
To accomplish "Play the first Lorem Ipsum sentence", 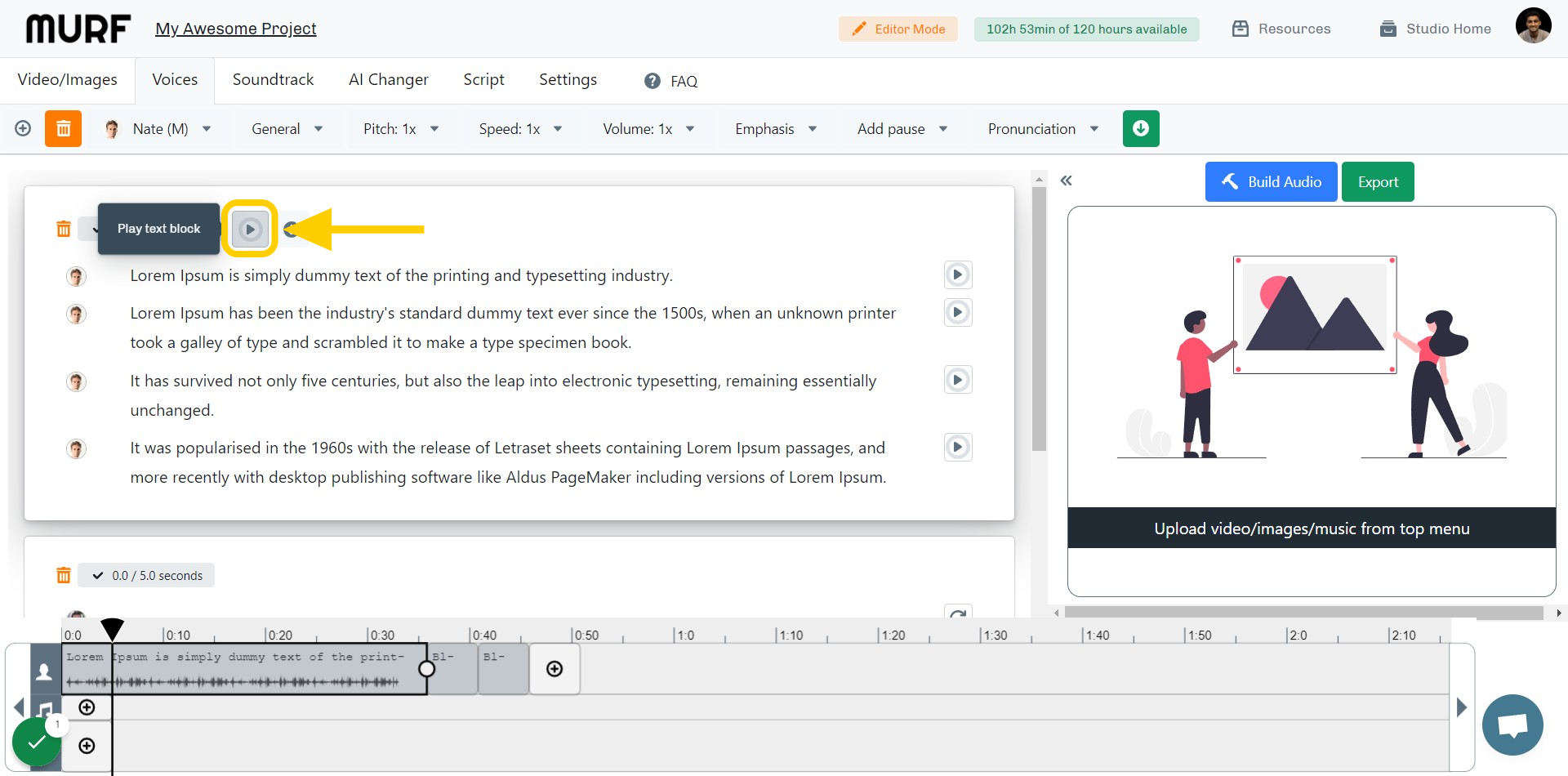I will tap(958, 274).
